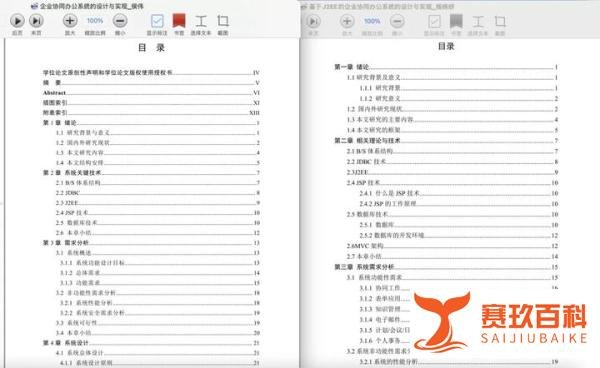Screen dimensions: 600x368
Task: Click the red 书签 bookmark icon, left window
Action: (179, 21)
